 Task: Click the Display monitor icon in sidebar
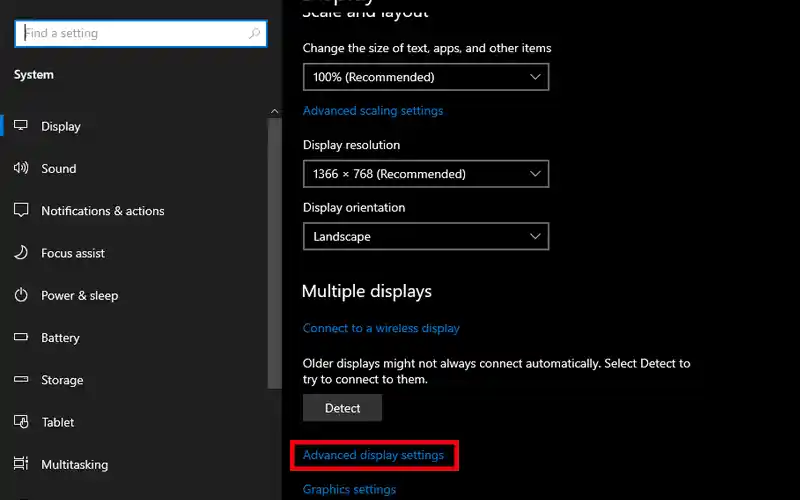click(x=21, y=126)
